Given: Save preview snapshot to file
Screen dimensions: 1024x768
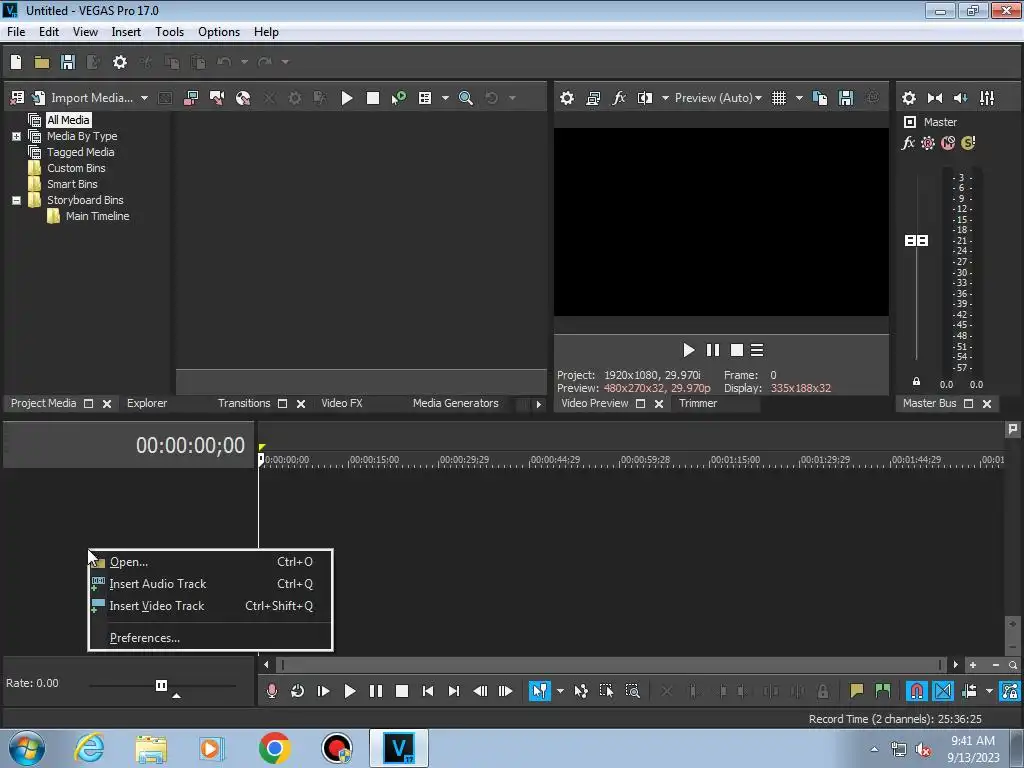Looking at the screenshot, I should pos(846,98).
